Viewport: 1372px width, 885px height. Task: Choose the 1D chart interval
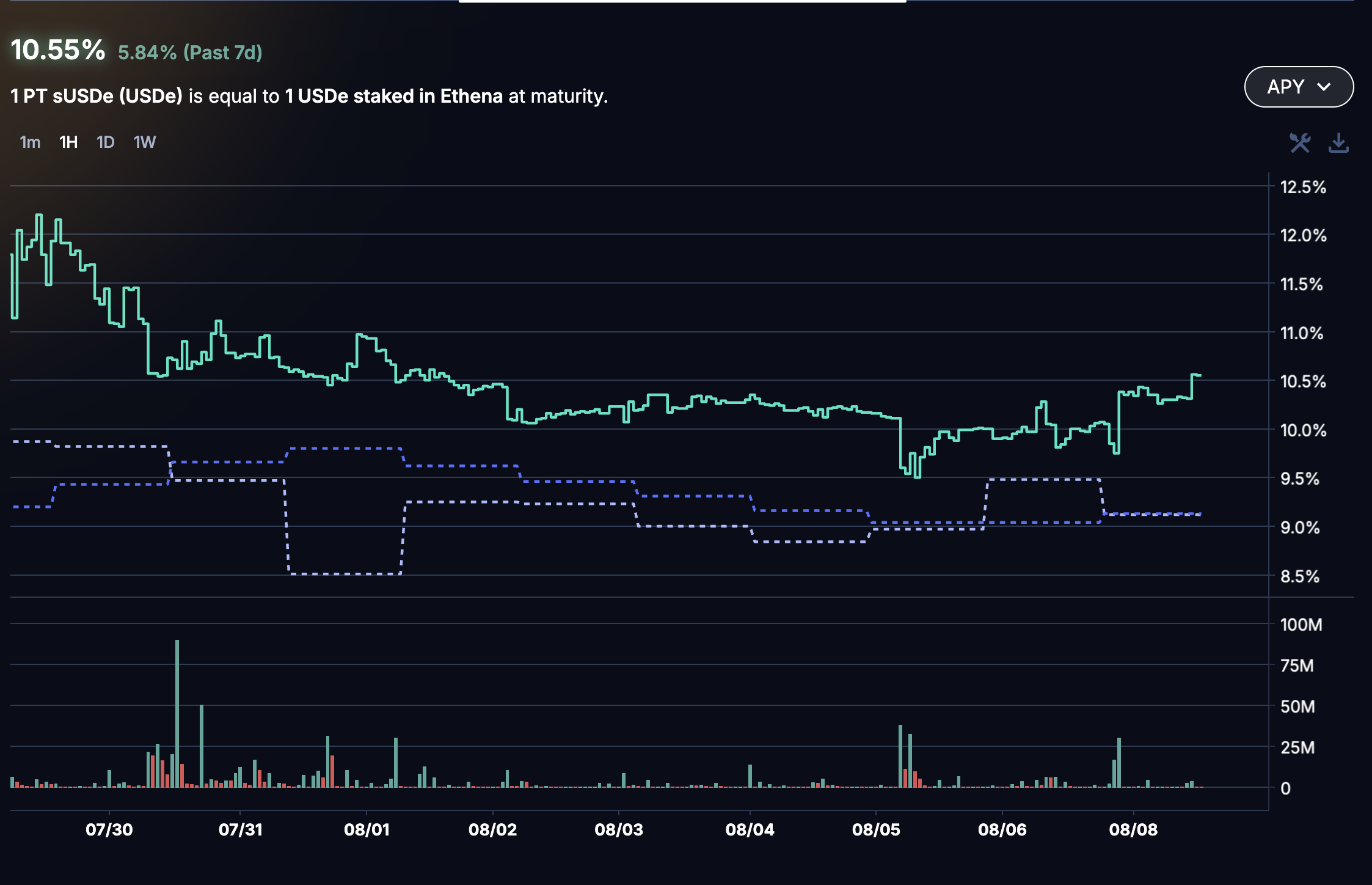pos(106,142)
